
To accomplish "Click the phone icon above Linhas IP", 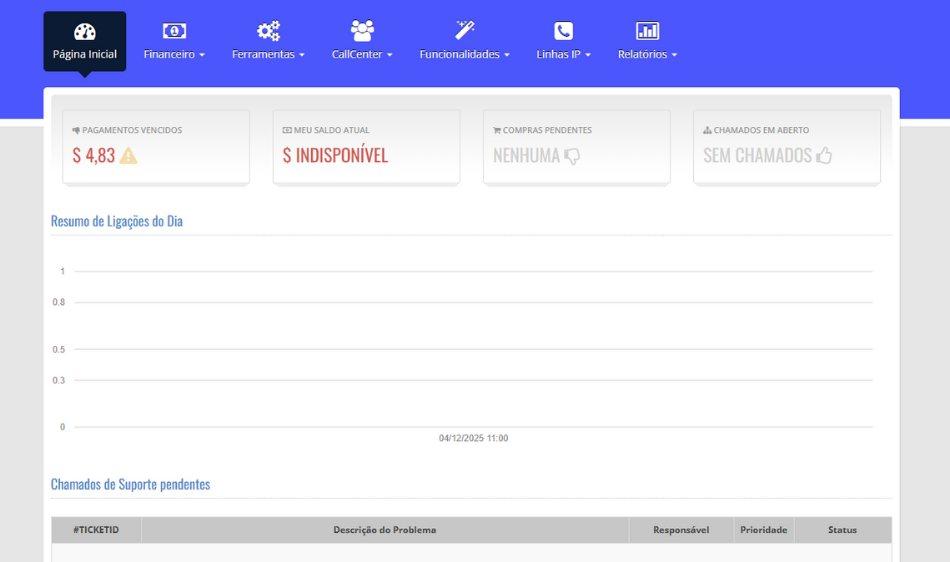I will pyautogui.click(x=564, y=31).
